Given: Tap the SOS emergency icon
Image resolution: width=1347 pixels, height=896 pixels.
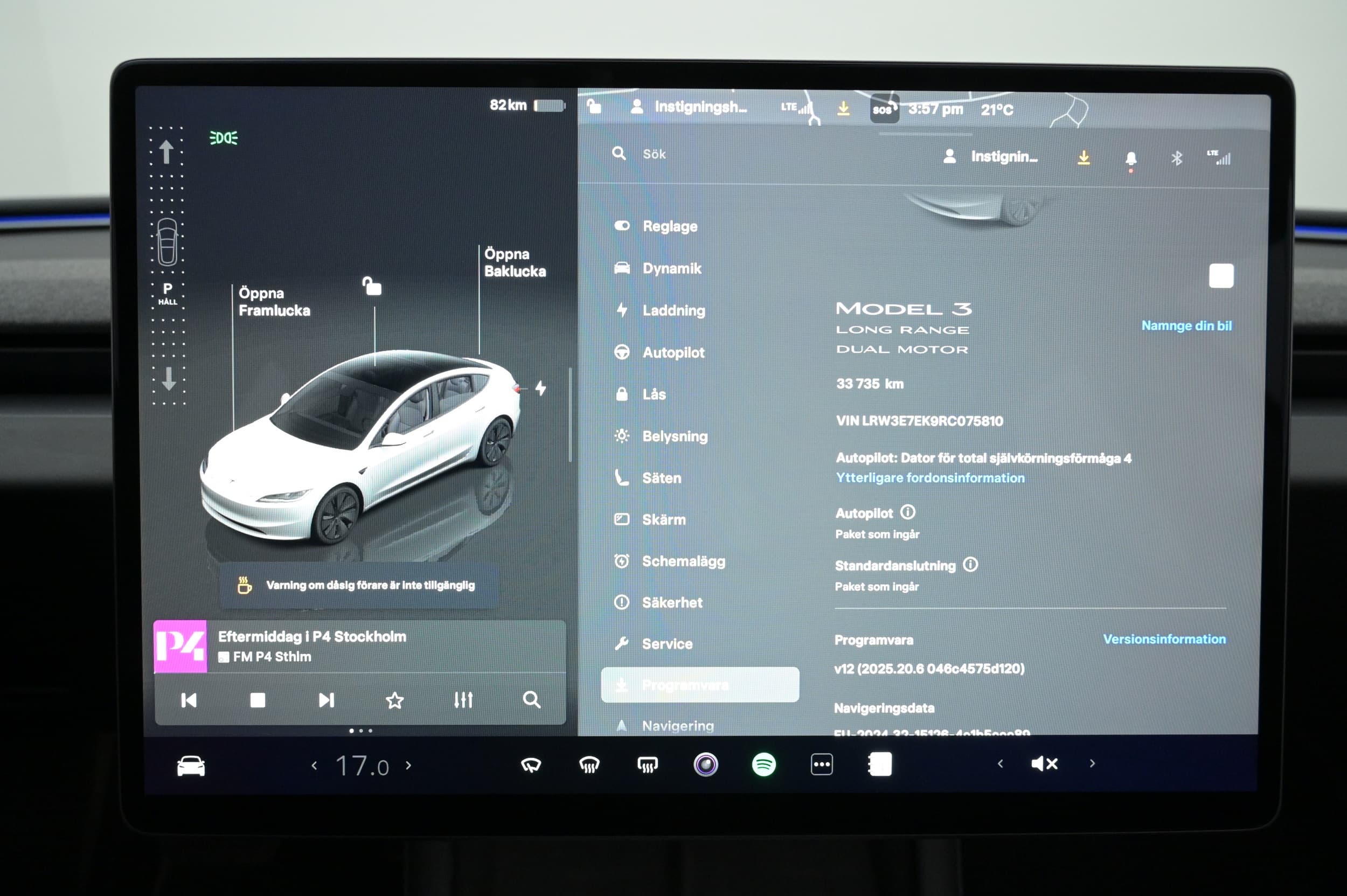Looking at the screenshot, I should [884, 109].
